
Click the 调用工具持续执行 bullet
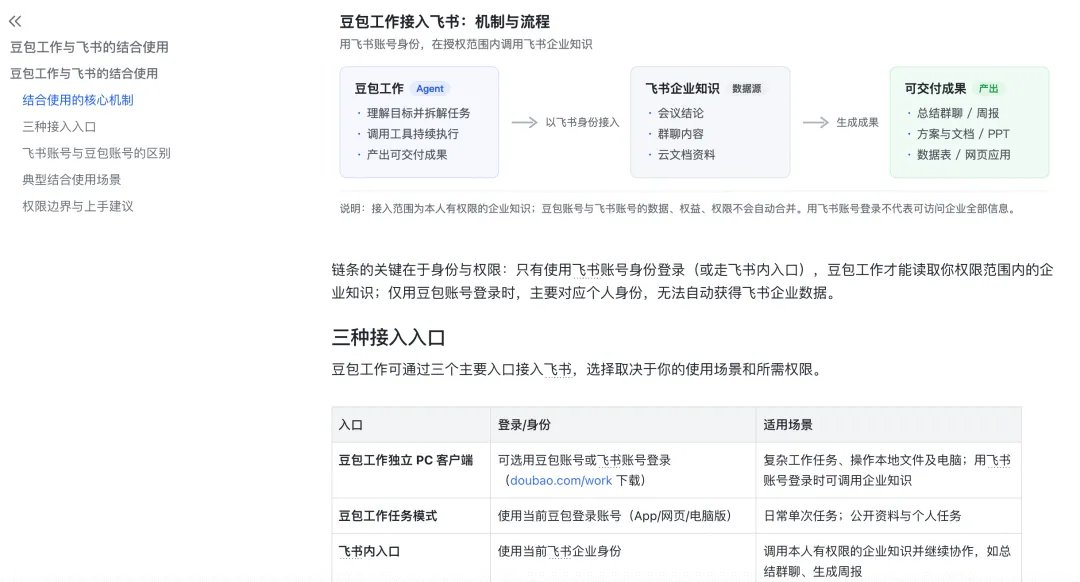pos(413,134)
